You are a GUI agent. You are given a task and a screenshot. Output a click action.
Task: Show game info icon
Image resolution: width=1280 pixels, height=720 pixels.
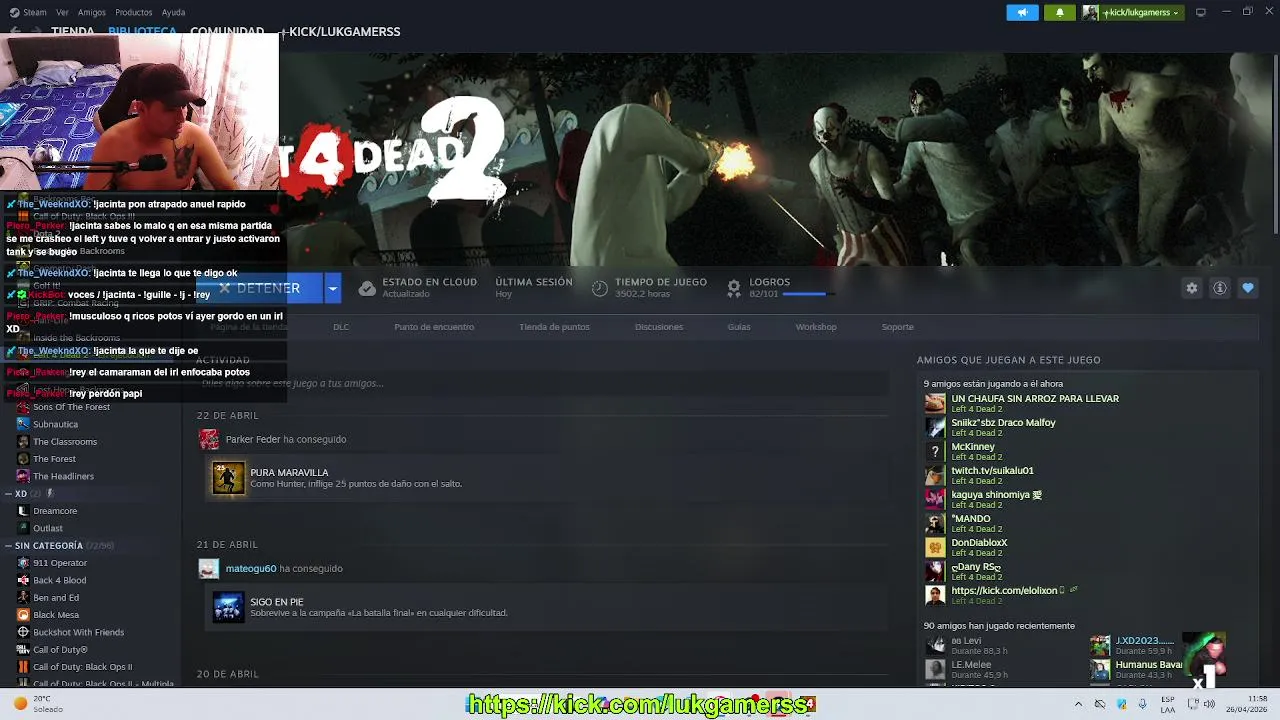(x=1219, y=288)
